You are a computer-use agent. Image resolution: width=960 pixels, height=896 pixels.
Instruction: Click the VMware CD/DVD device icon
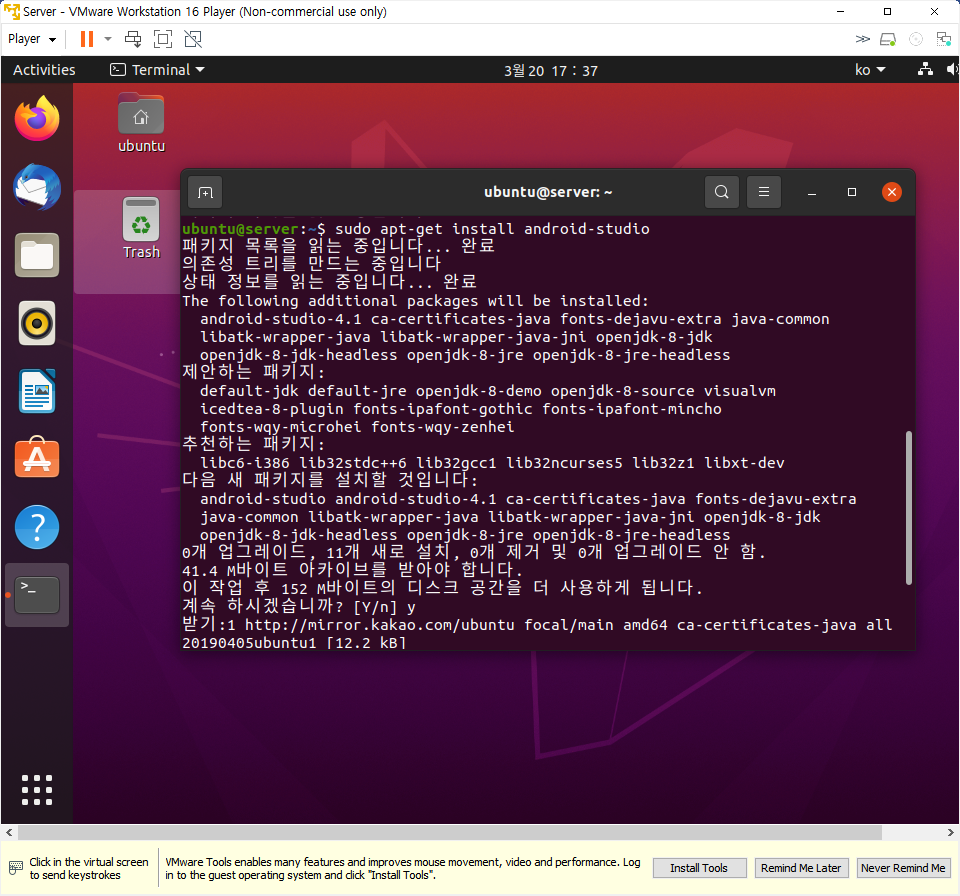coord(916,39)
